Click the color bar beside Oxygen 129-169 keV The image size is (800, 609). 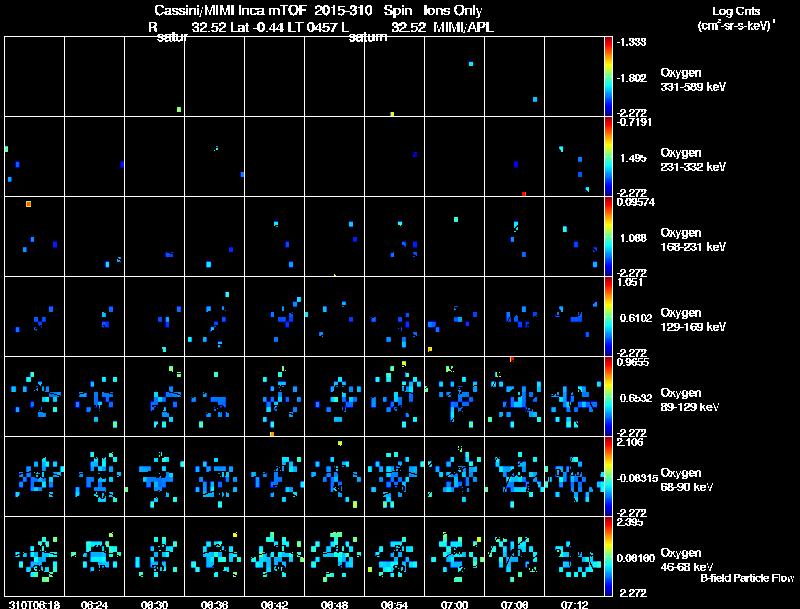608,316
